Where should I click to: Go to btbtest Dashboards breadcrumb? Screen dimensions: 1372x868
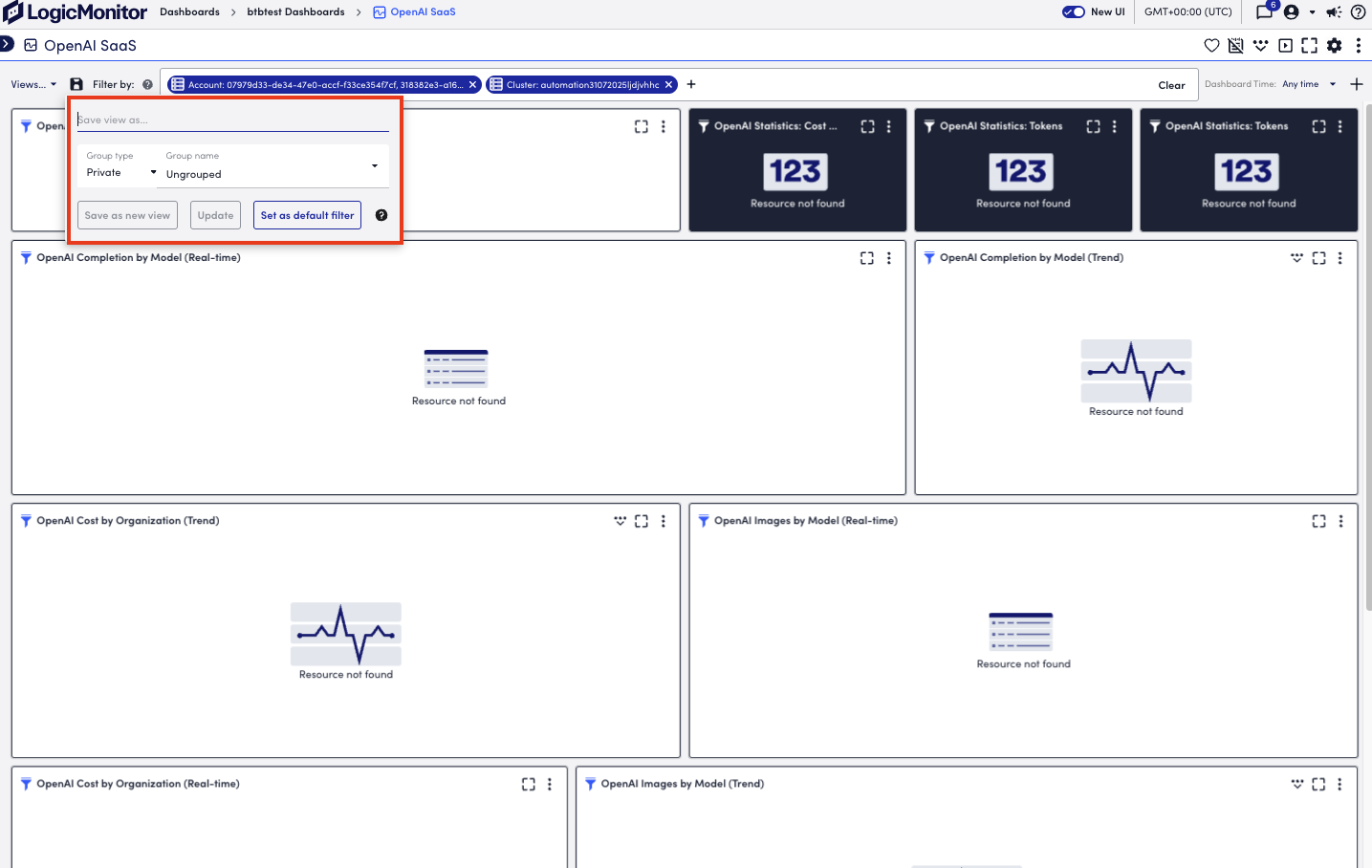[x=295, y=12]
